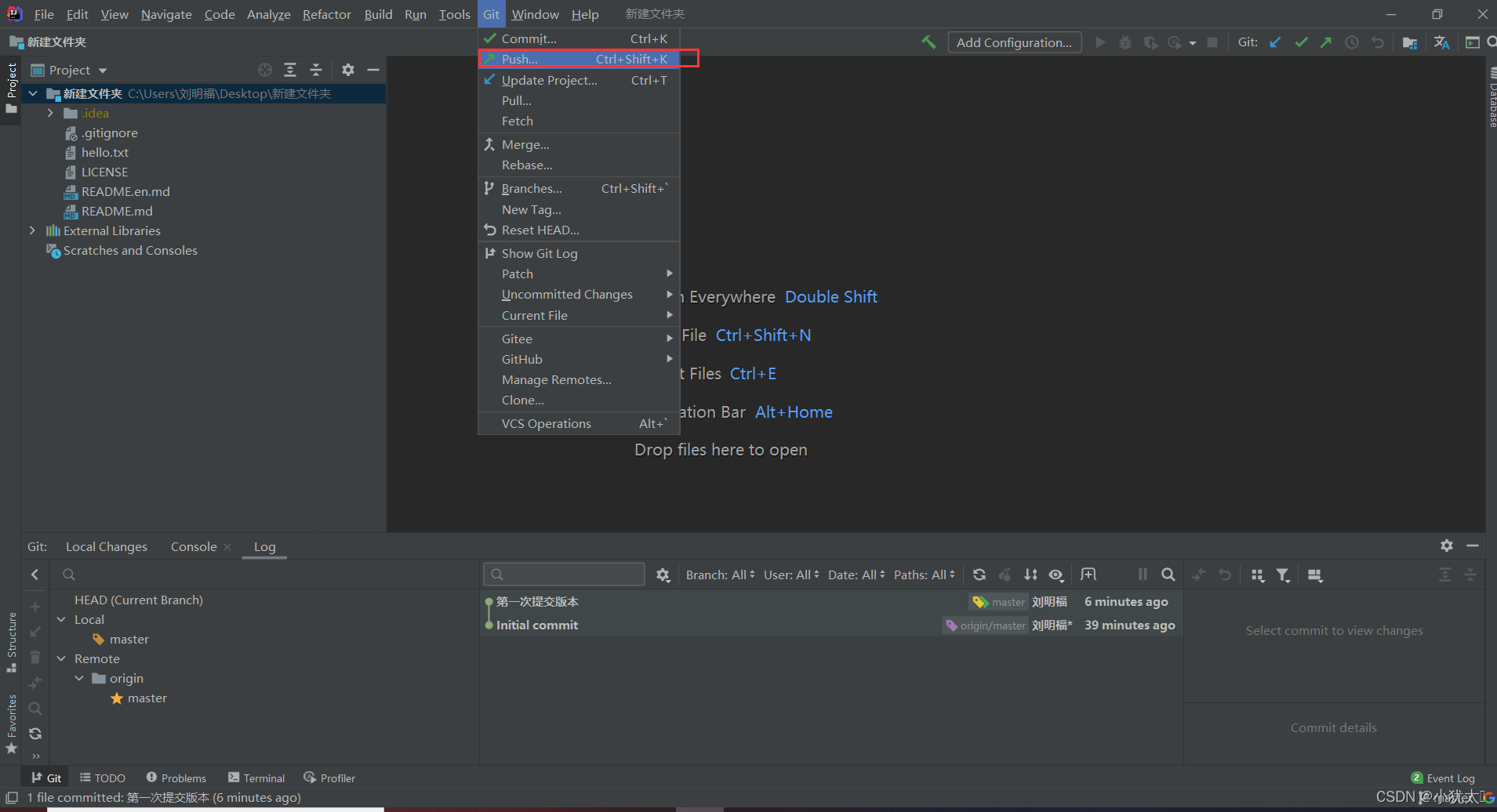
Task: Collapse the origin remote node
Action: (79, 678)
